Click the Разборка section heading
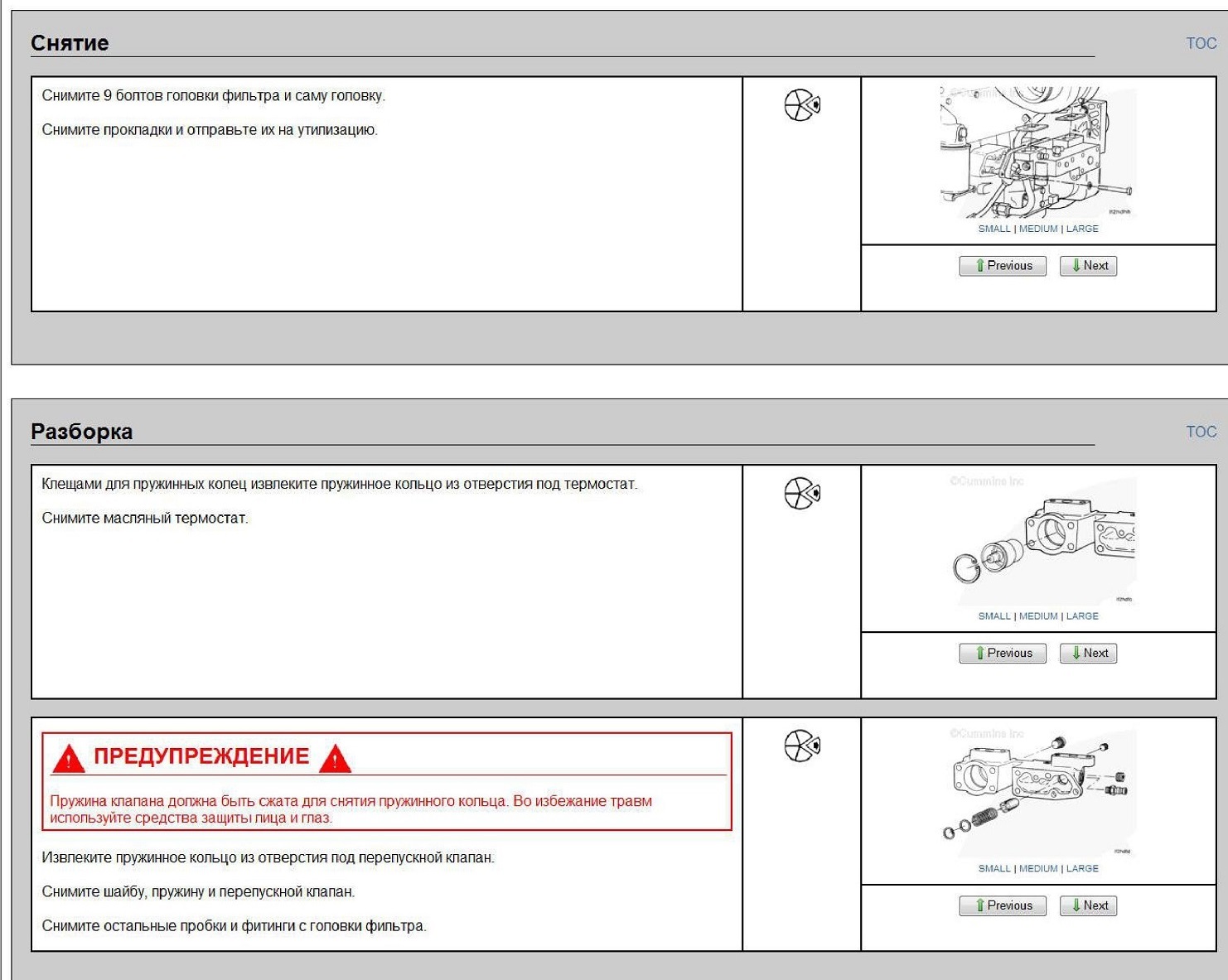 (x=81, y=432)
